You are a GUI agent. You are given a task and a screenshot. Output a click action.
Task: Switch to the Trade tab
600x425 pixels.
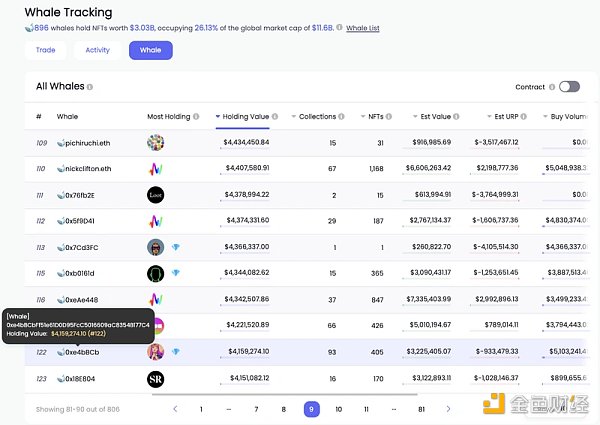click(45, 49)
